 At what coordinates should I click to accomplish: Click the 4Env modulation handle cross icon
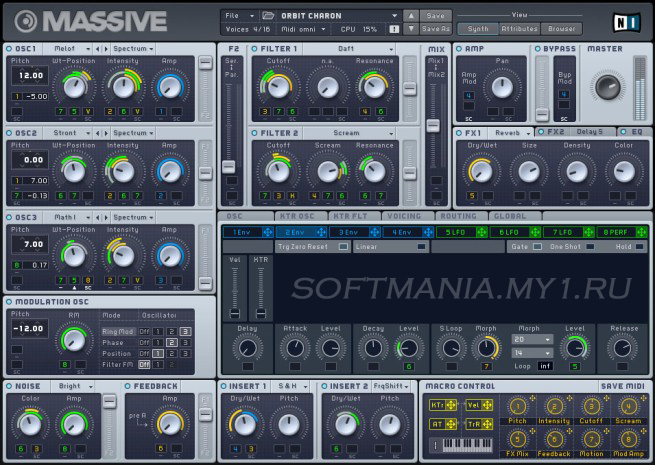(428, 232)
